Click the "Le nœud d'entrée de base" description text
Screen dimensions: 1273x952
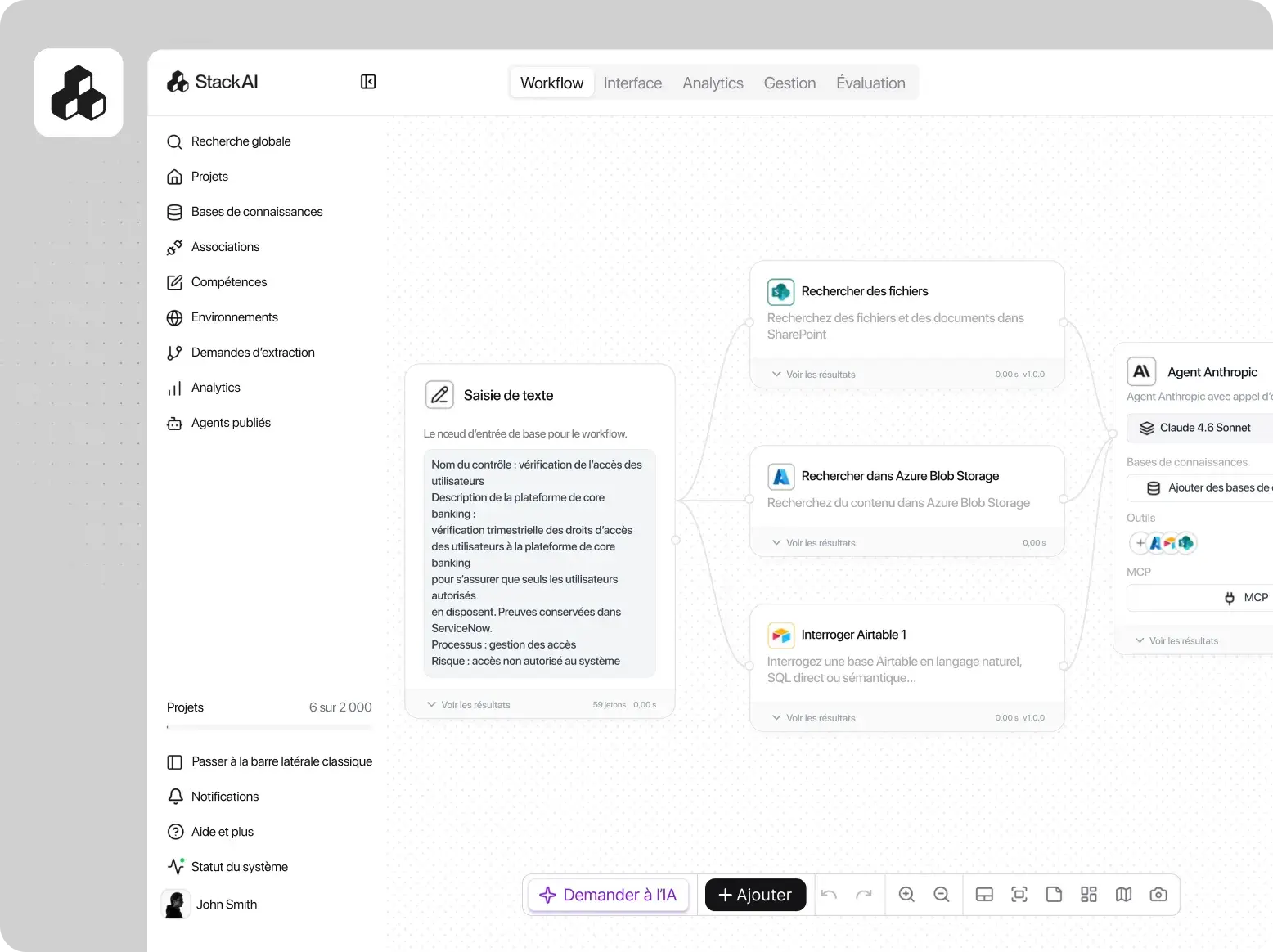click(525, 434)
